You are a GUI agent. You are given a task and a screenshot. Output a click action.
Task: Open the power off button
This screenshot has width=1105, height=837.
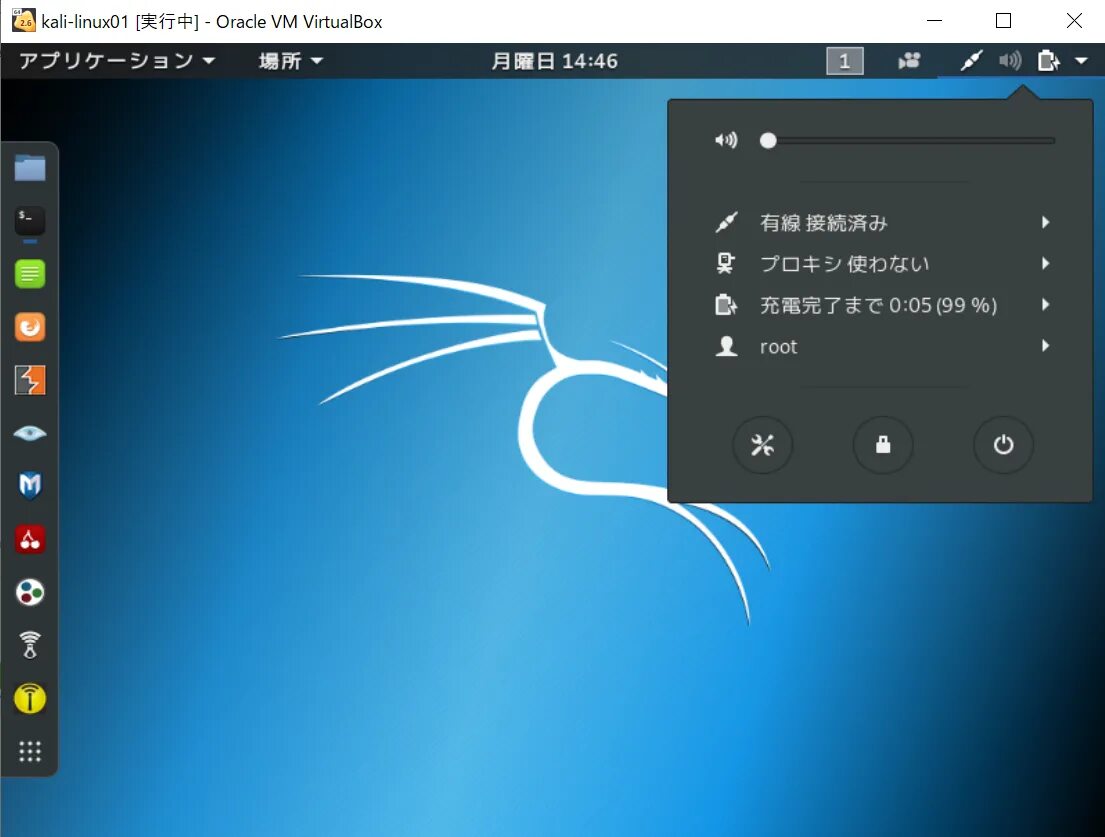pos(1004,445)
